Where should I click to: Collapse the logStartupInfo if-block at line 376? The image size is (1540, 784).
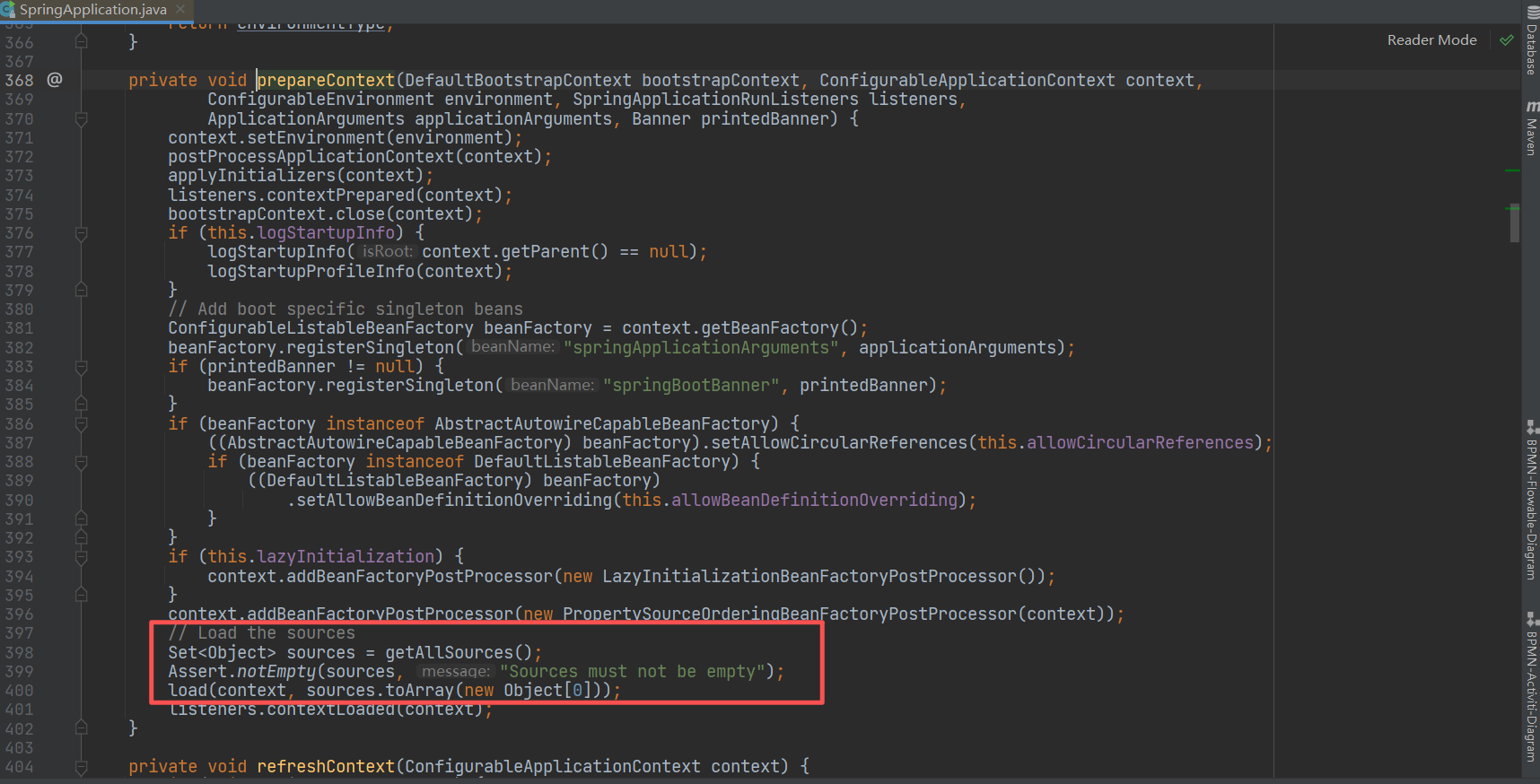[82, 233]
